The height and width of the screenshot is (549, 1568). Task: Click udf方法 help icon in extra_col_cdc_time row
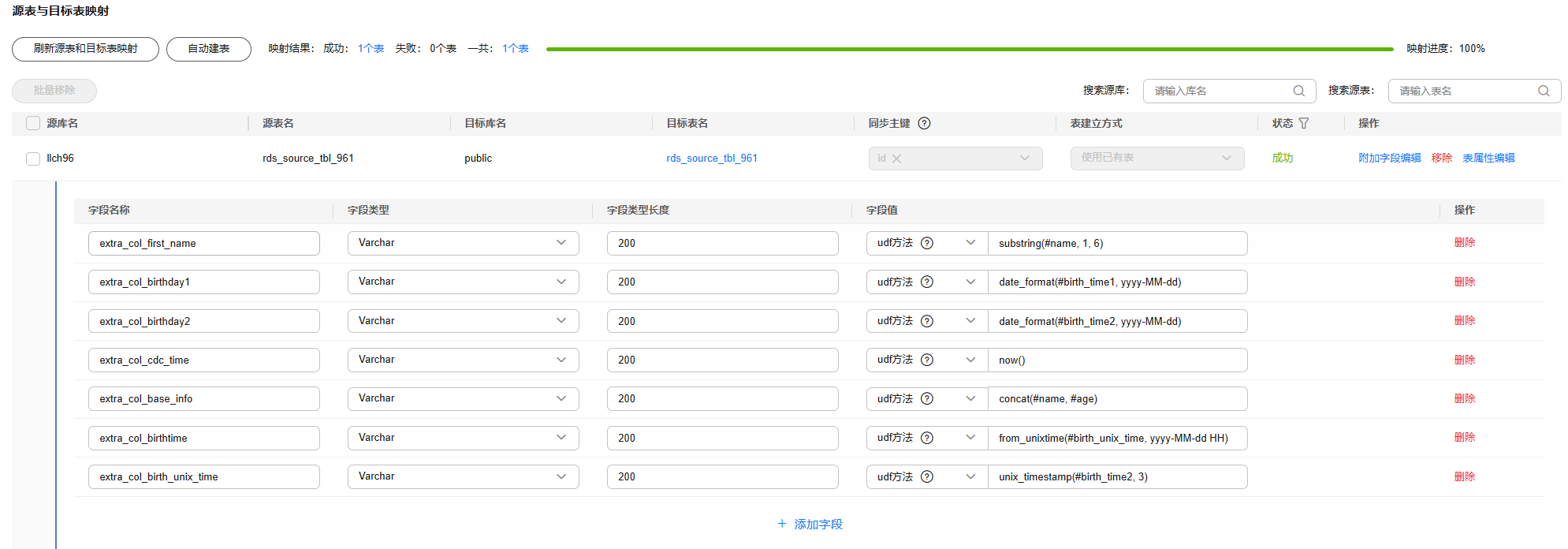pyautogui.click(x=927, y=360)
